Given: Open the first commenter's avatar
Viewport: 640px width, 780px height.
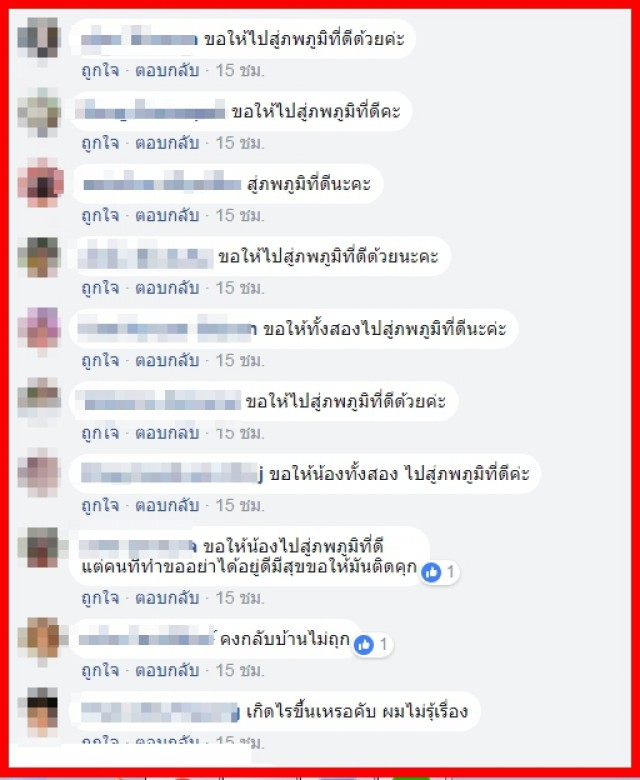Looking at the screenshot, I should click(x=39, y=38).
